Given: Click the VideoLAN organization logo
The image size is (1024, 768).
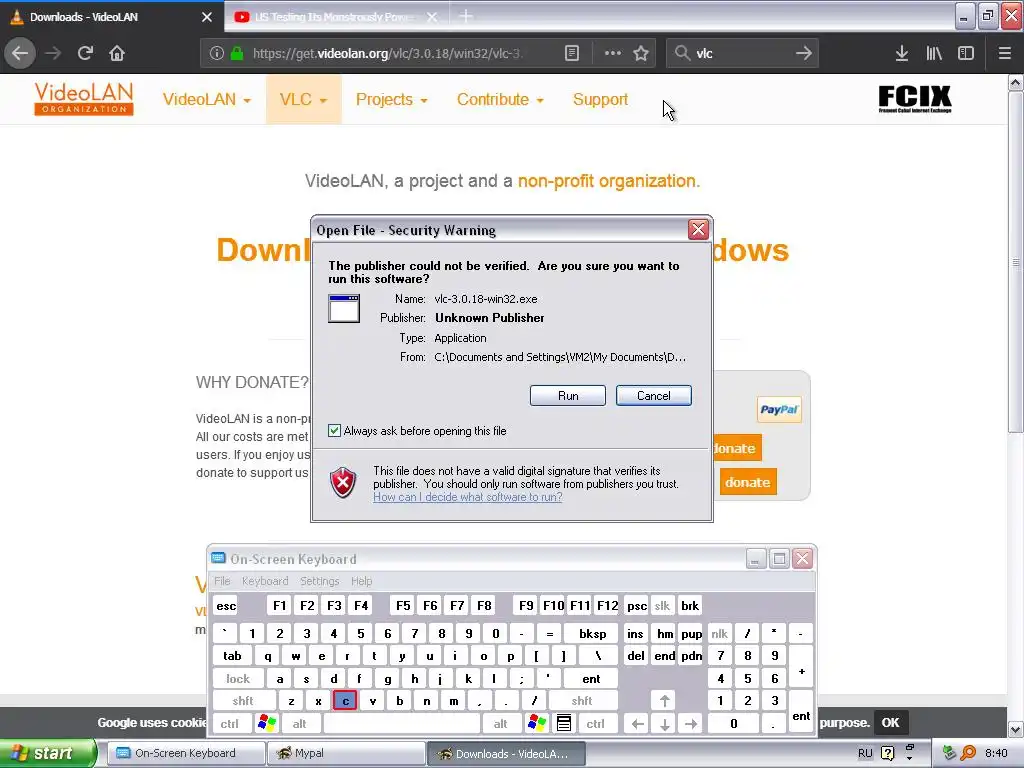Looking at the screenshot, I should click(84, 99).
